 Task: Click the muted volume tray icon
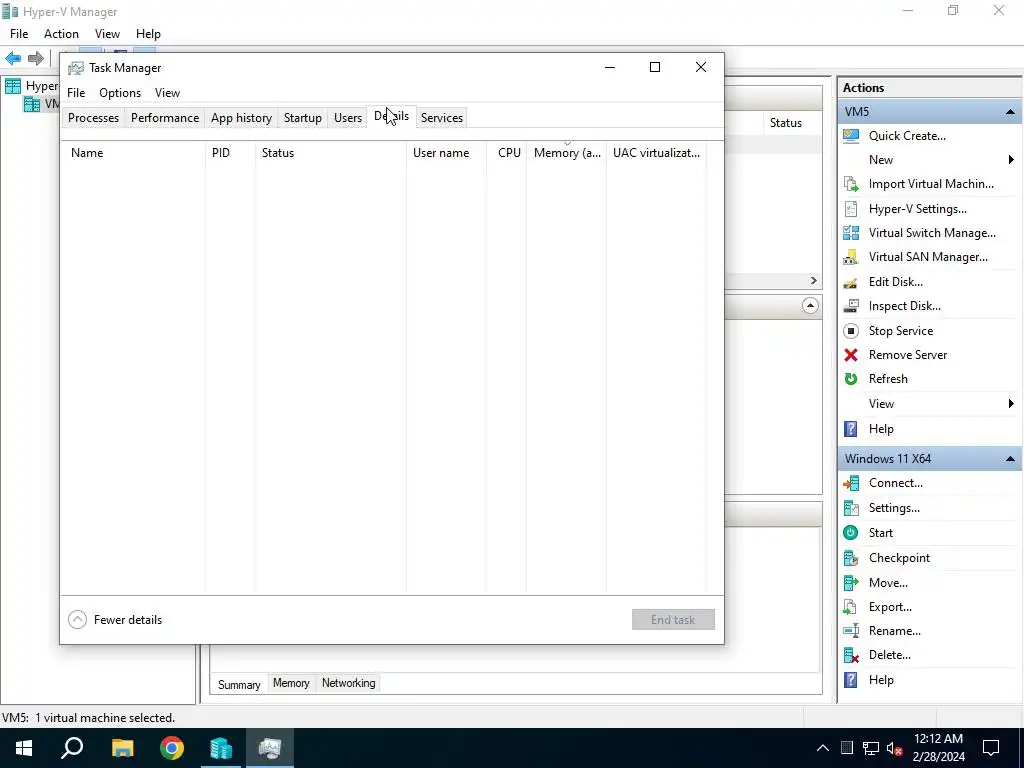pos(895,748)
